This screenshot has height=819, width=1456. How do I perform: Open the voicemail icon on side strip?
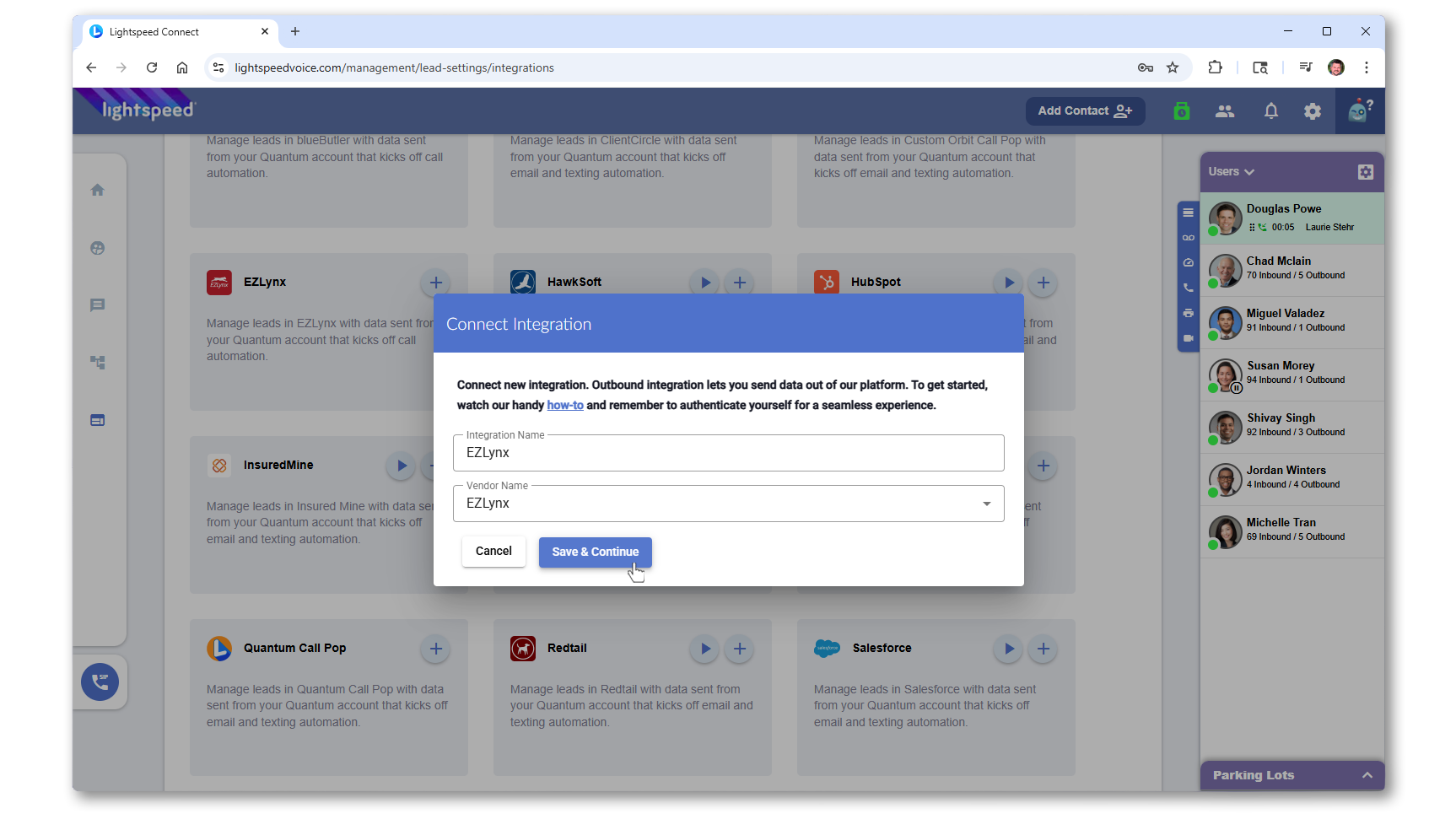1188,238
